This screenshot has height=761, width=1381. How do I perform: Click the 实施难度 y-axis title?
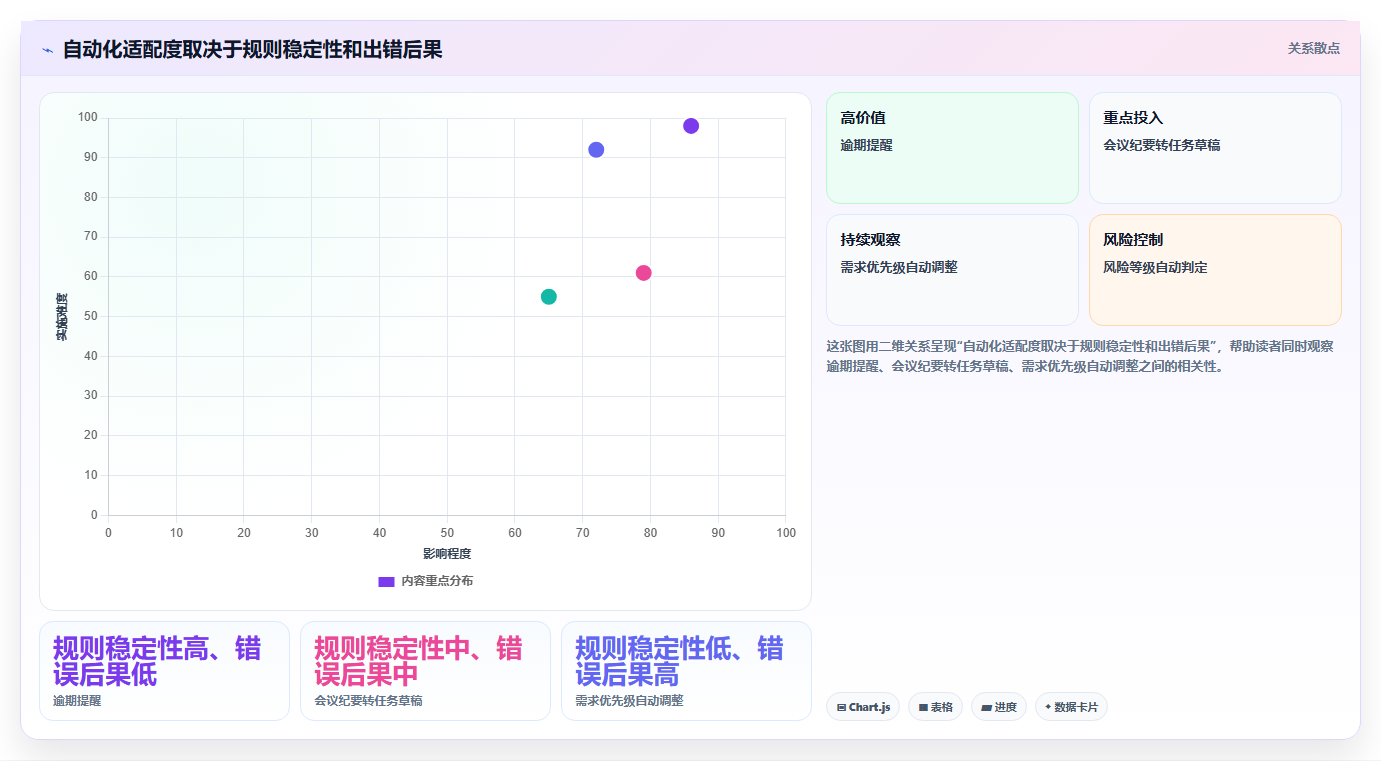(62, 317)
